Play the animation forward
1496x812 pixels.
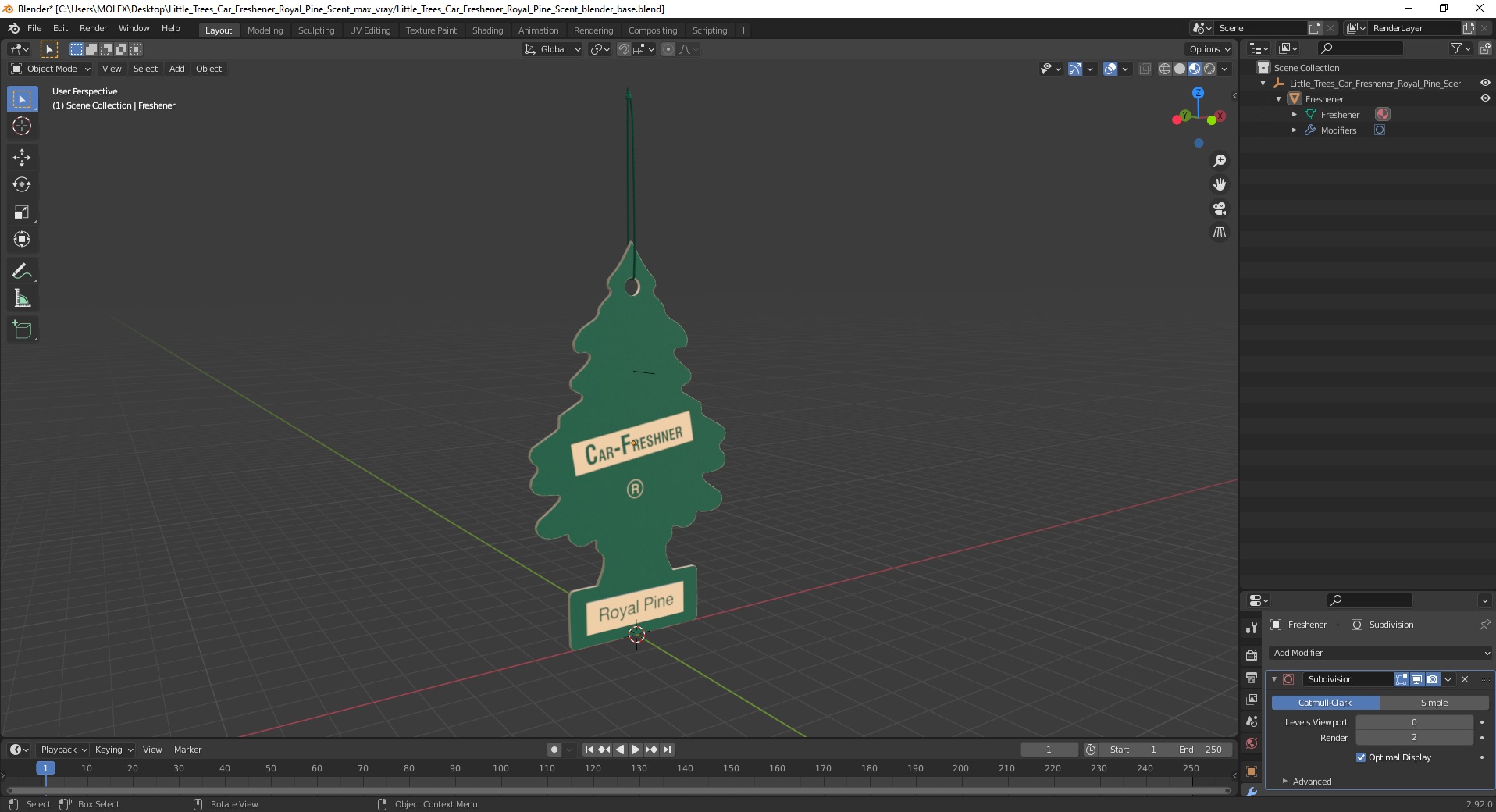click(x=636, y=750)
